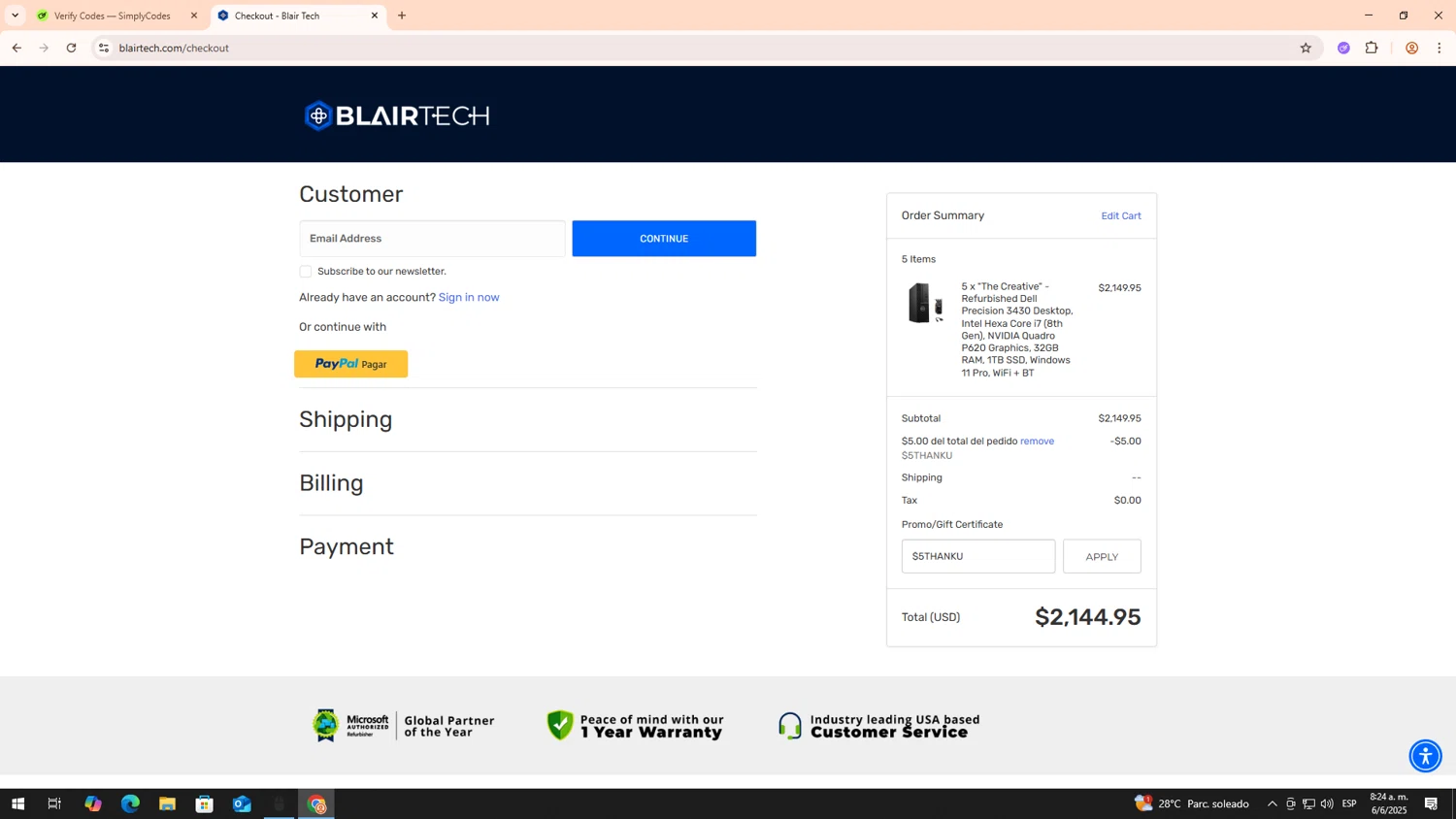
Task: Click the total amount $2,144.95
Action: (x=1088, y=617)
